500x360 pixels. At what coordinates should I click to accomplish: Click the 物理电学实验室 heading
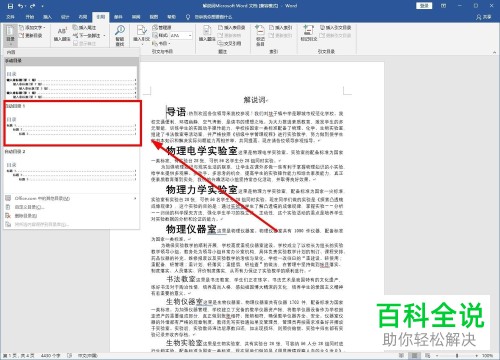[202, 151]
